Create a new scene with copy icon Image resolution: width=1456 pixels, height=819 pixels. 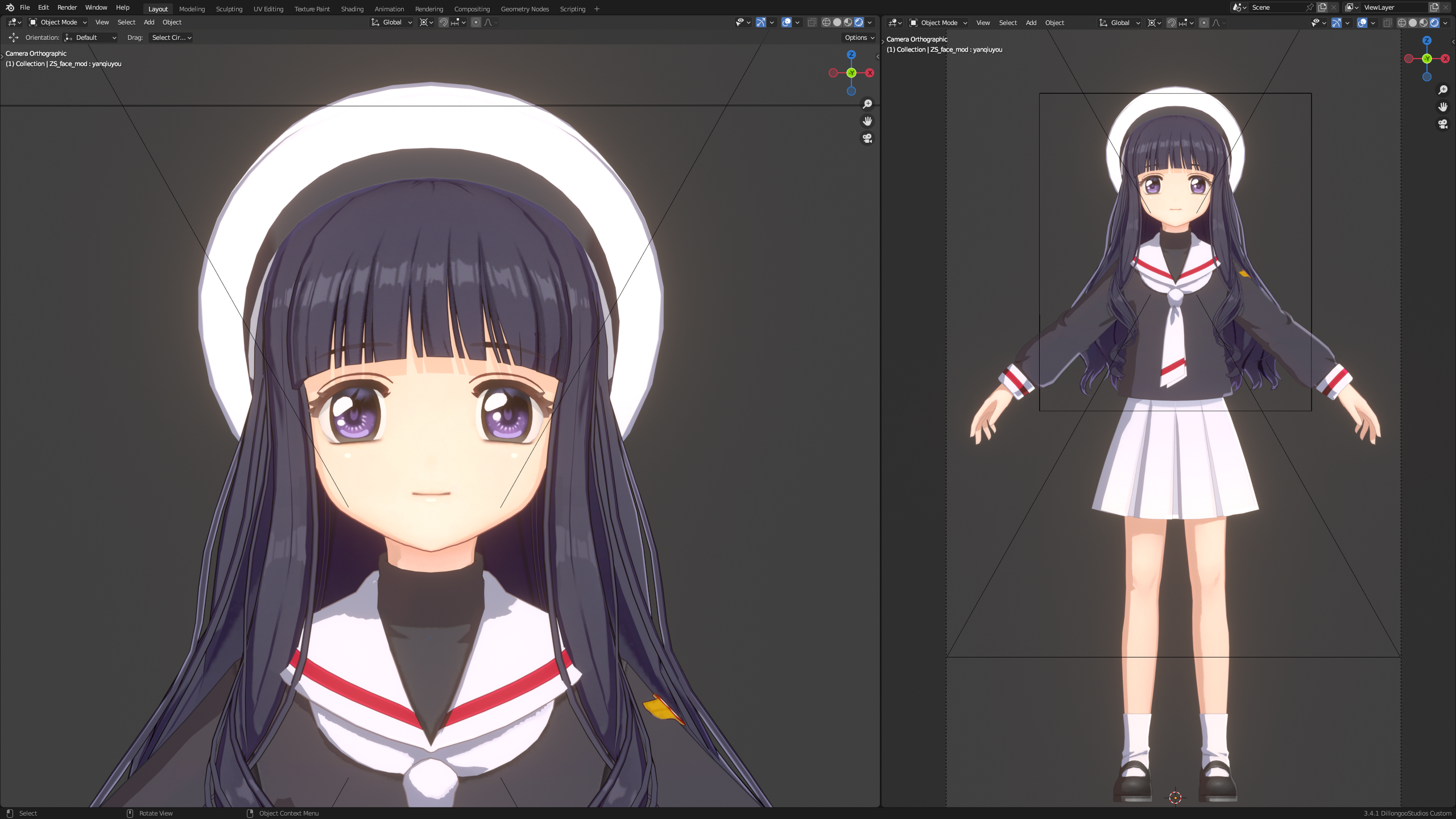(x=1322, y=7)
